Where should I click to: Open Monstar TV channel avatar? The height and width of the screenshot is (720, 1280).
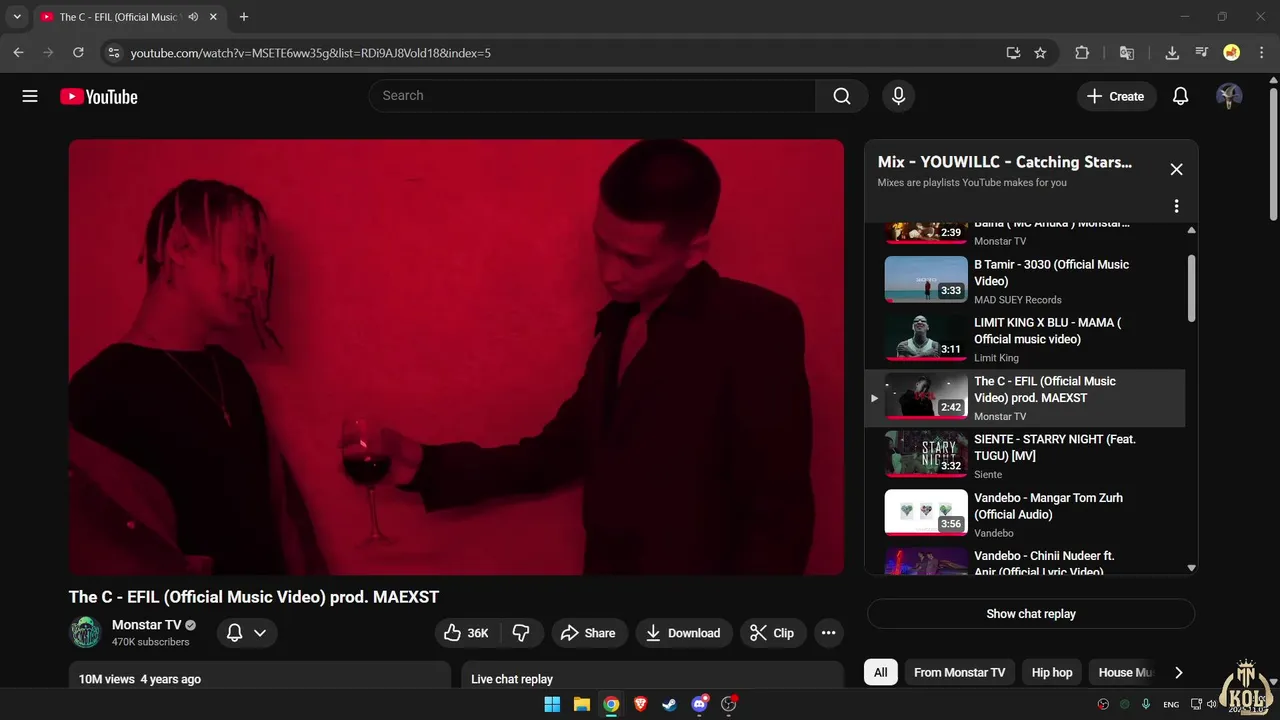click(x=85, y=632)
